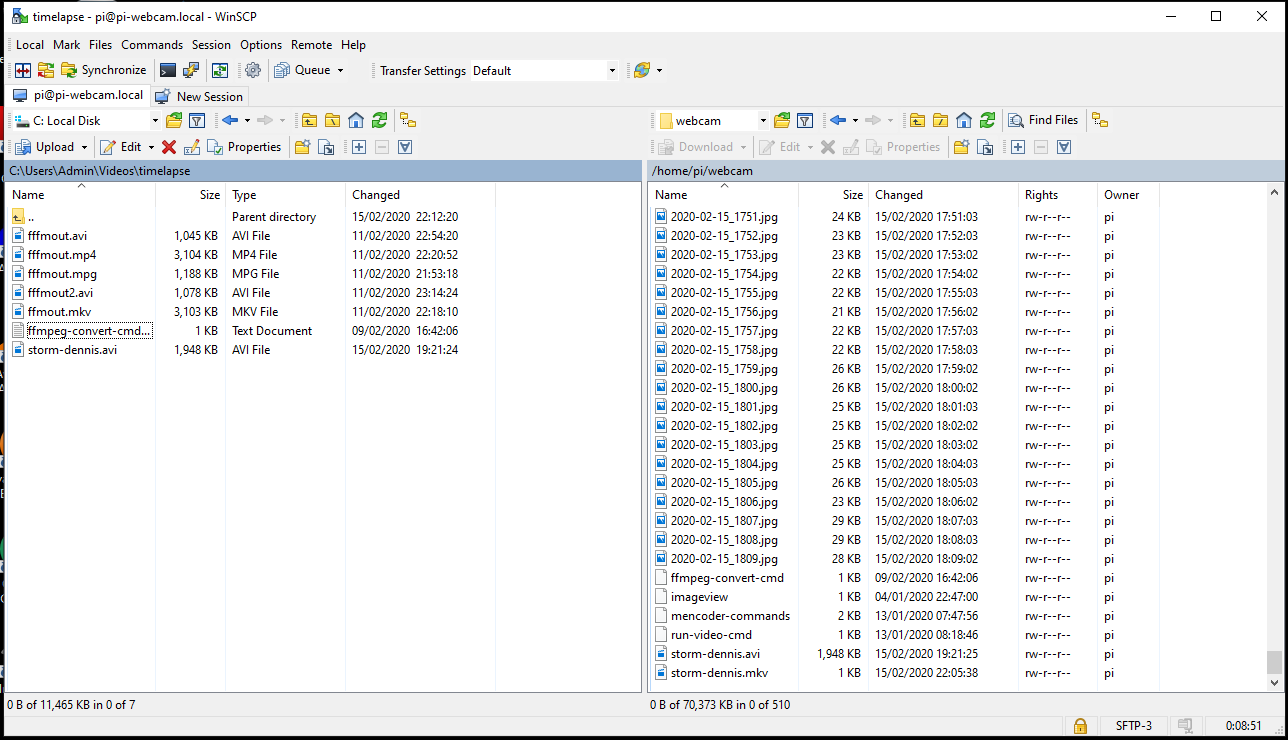Image resolution: width=1288 pixels, height=740 pixels.
Task: Expand the Upload dropdown arrow
Action: coord(85,147)
